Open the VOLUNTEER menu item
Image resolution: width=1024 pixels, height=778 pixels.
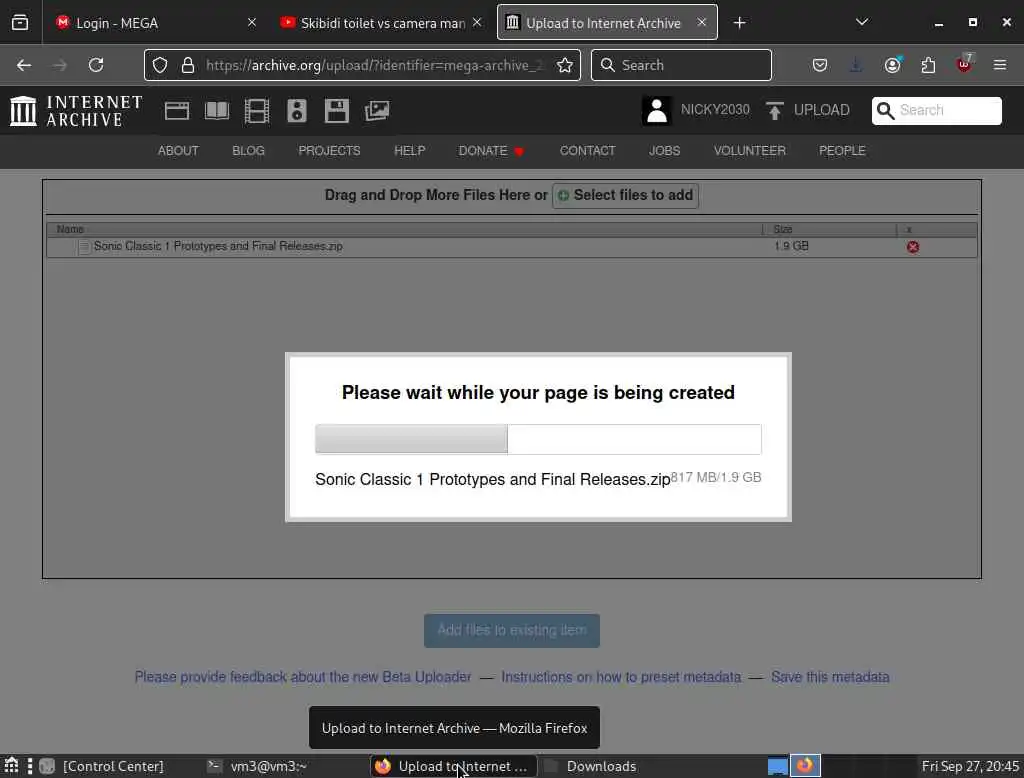(750, 151)
